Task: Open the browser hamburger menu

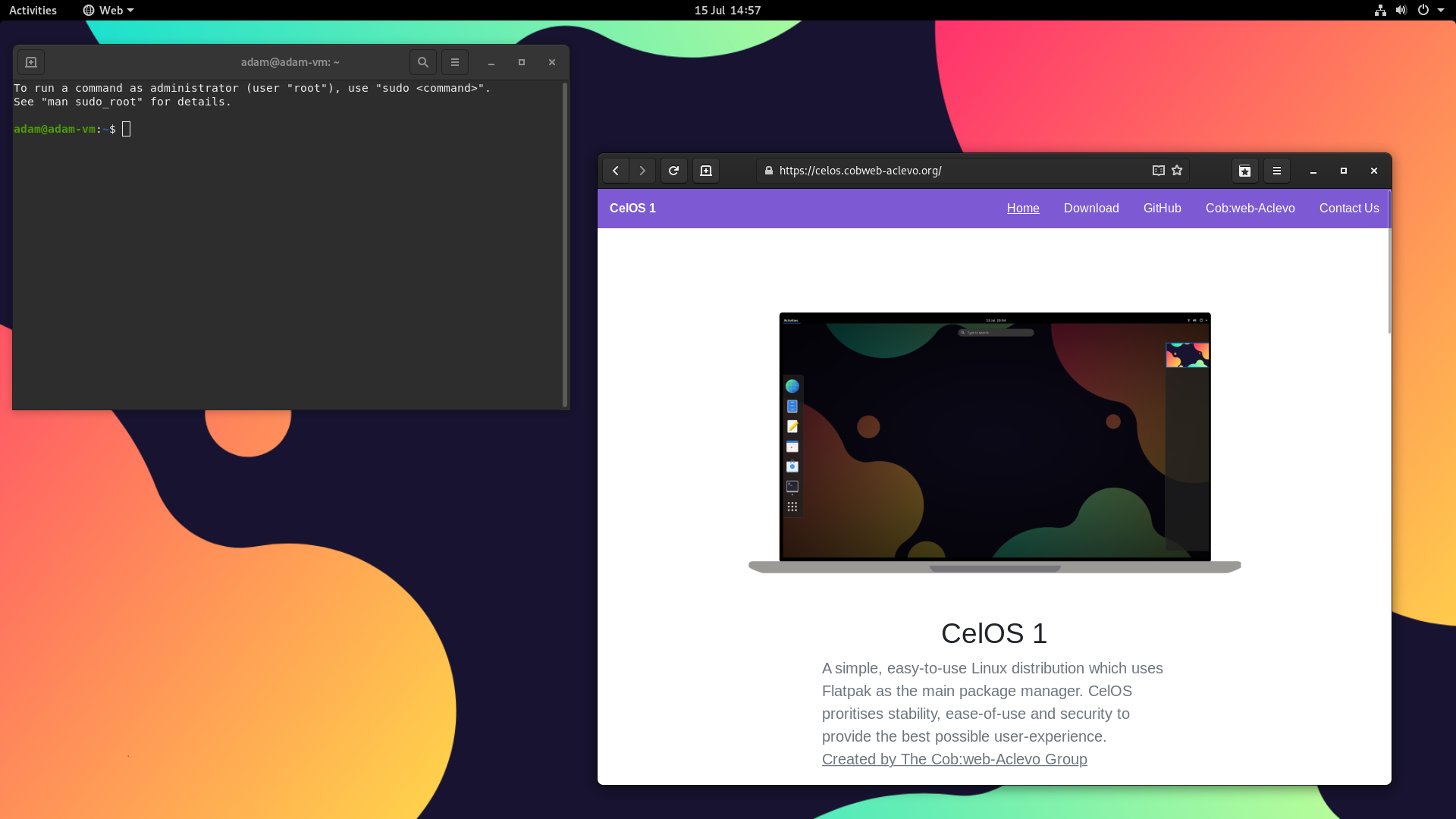Action: click(x=1277, y=171)
